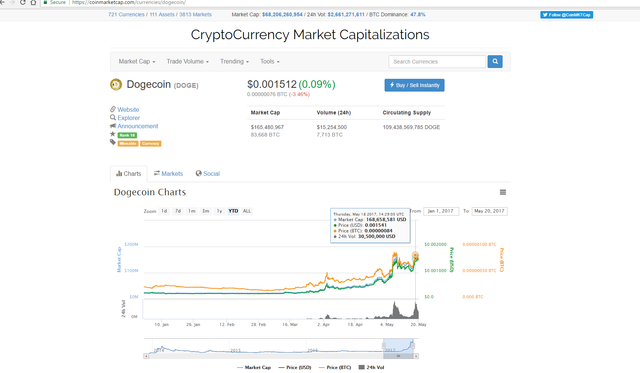Toggle the Market Cap legend series
The width and height of the screenshot is (640, 373).
(254, 368)
